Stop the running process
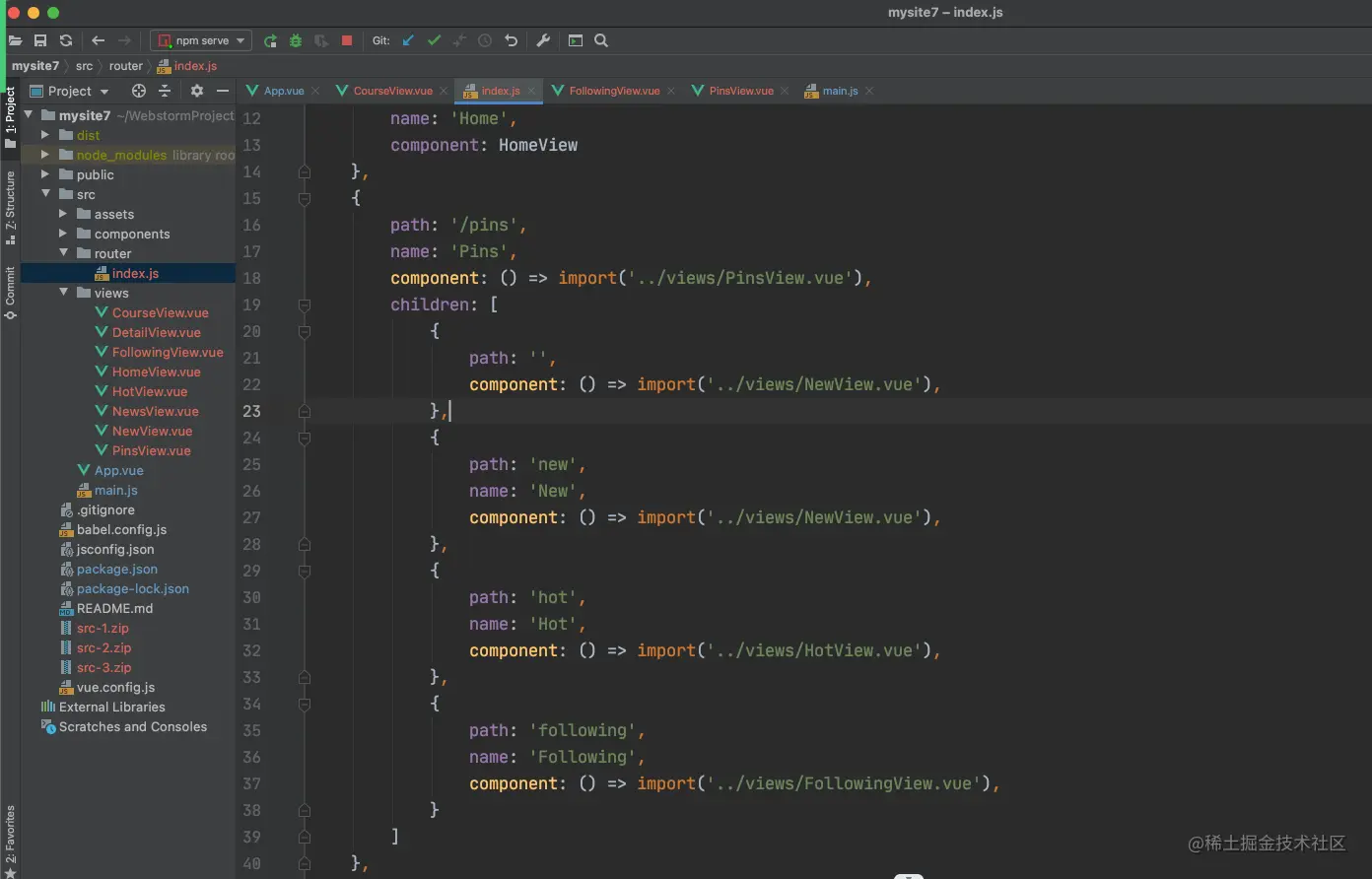The height and width of the screenshot is (879, 1372). click(x=347, y=40)
